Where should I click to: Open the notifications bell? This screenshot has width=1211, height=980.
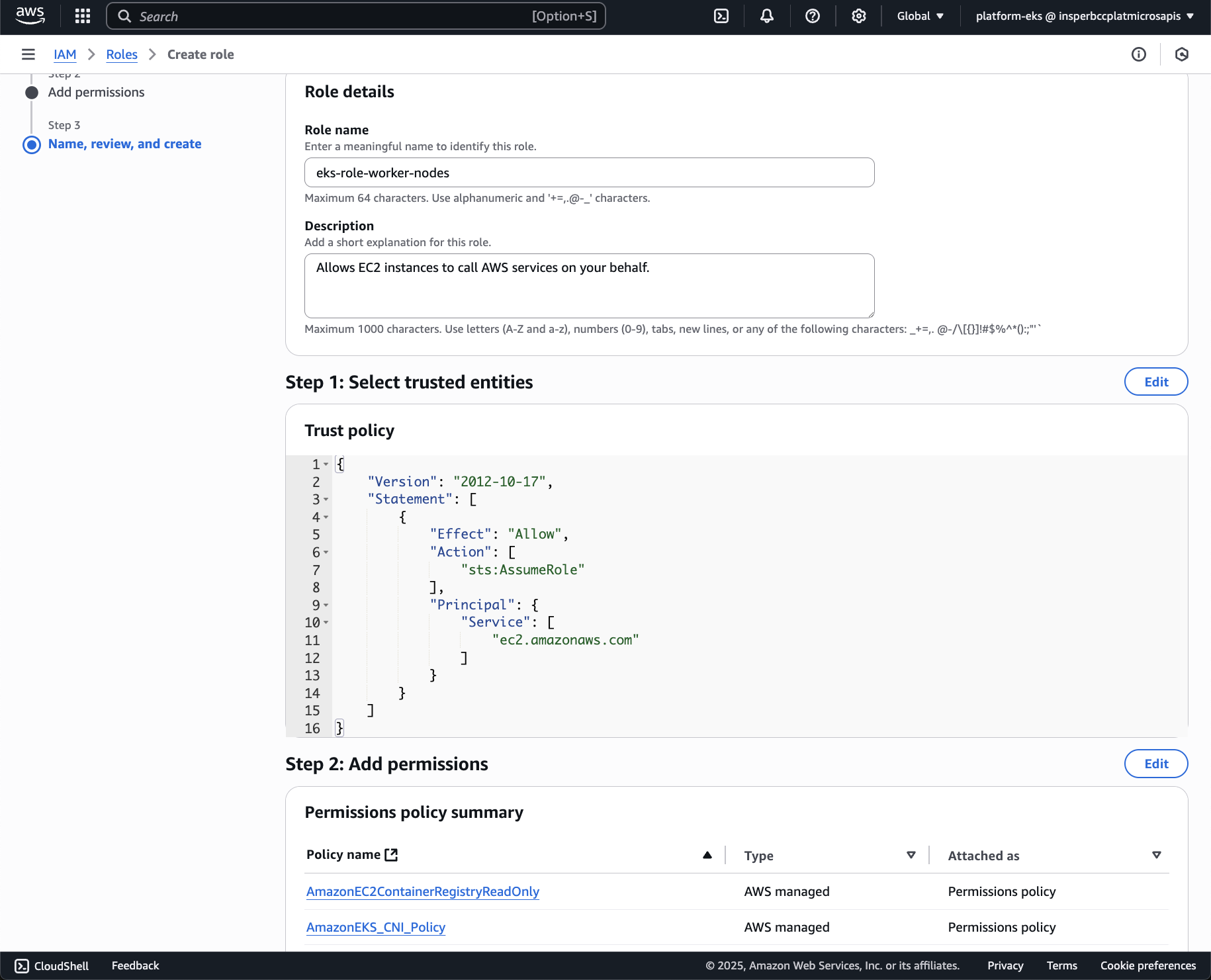[767, 16]
